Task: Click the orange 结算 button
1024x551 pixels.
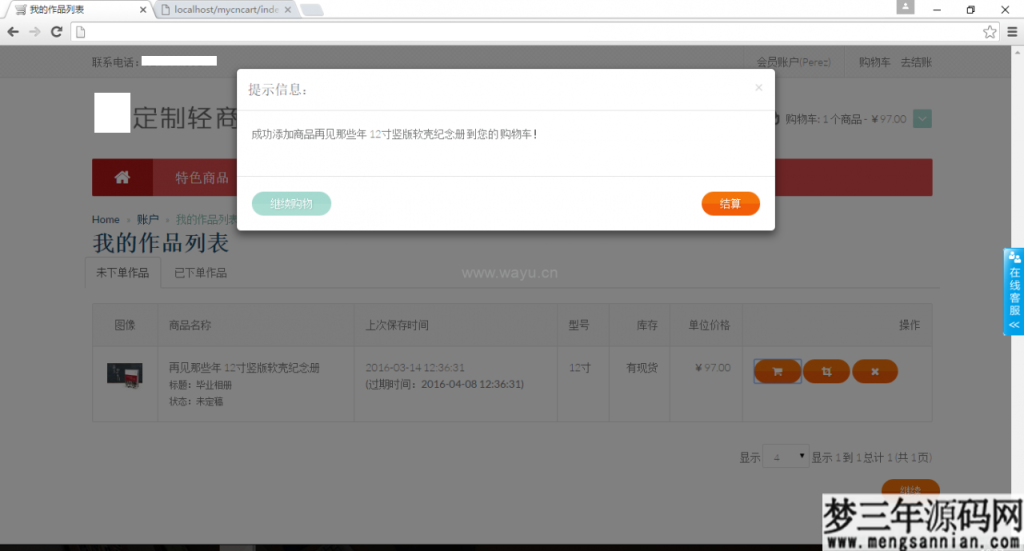Action: tap(730, 204)
